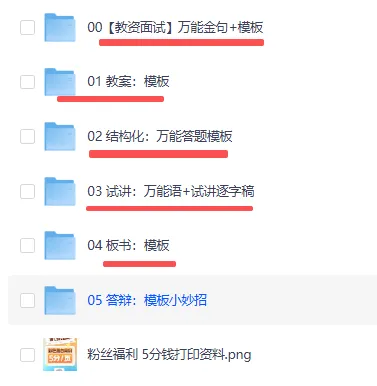Click the name 03 试讲：万能语+试讲逐字稿
The image size is (377, 386).
point(171,191)
